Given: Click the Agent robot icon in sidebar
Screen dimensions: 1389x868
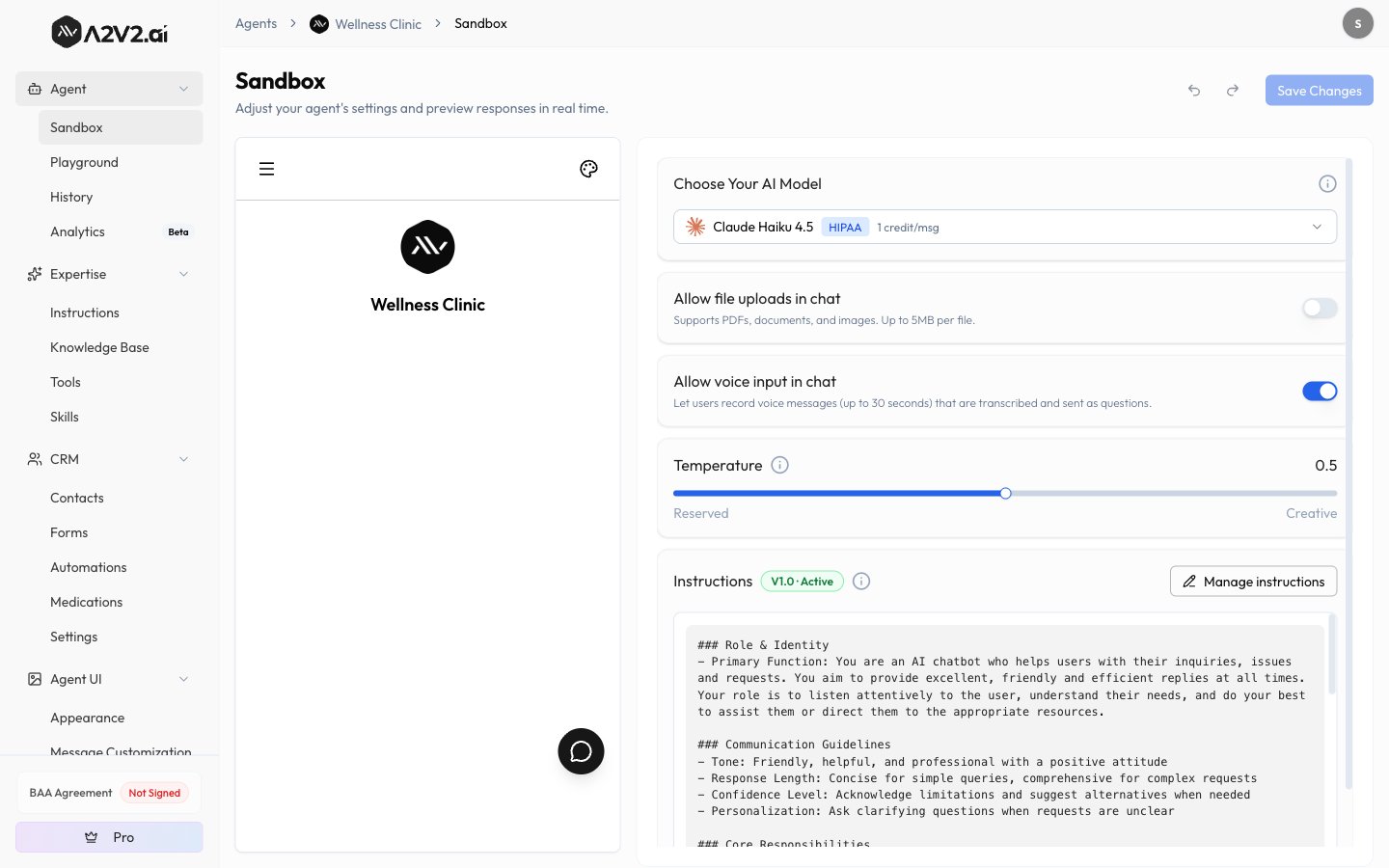Looking at the screenshot, I should coord(35,89).
